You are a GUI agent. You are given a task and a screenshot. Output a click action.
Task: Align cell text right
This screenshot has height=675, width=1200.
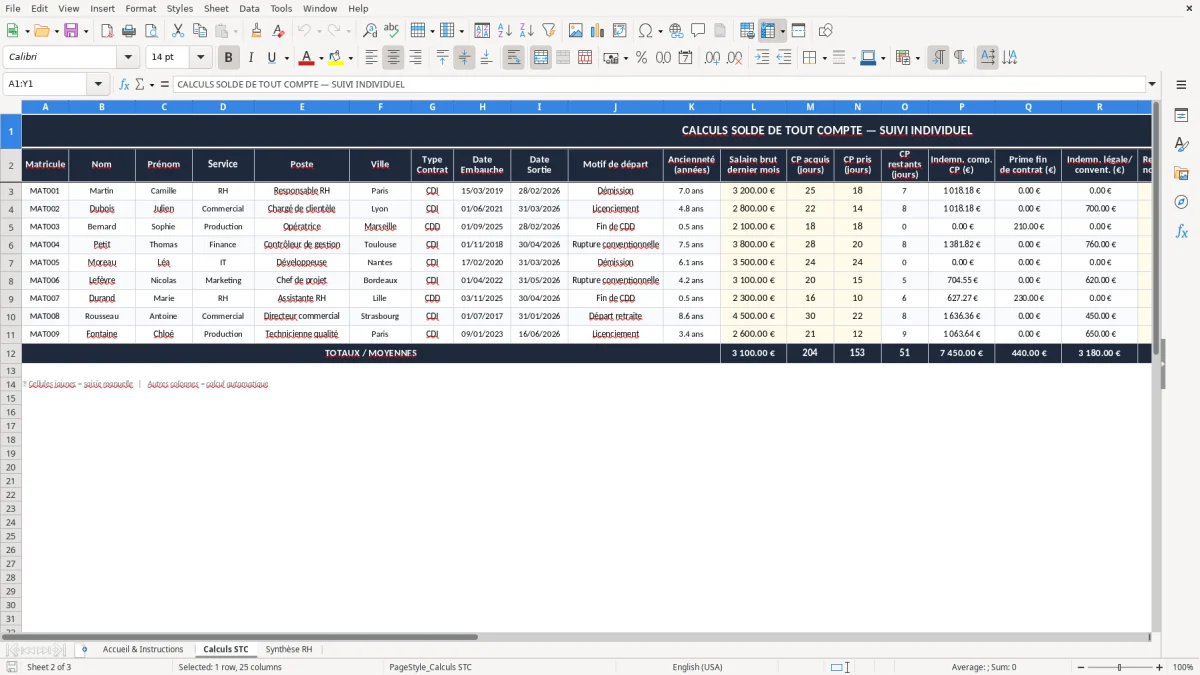pos(415,58)
